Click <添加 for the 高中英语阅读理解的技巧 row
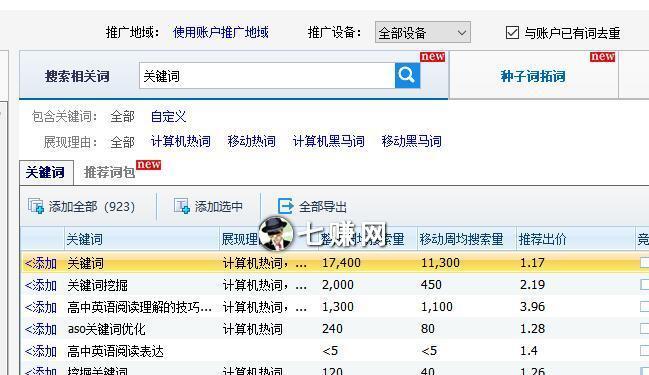Image resolution: width=649 pixels, height=375 pixels. [41, 307]
